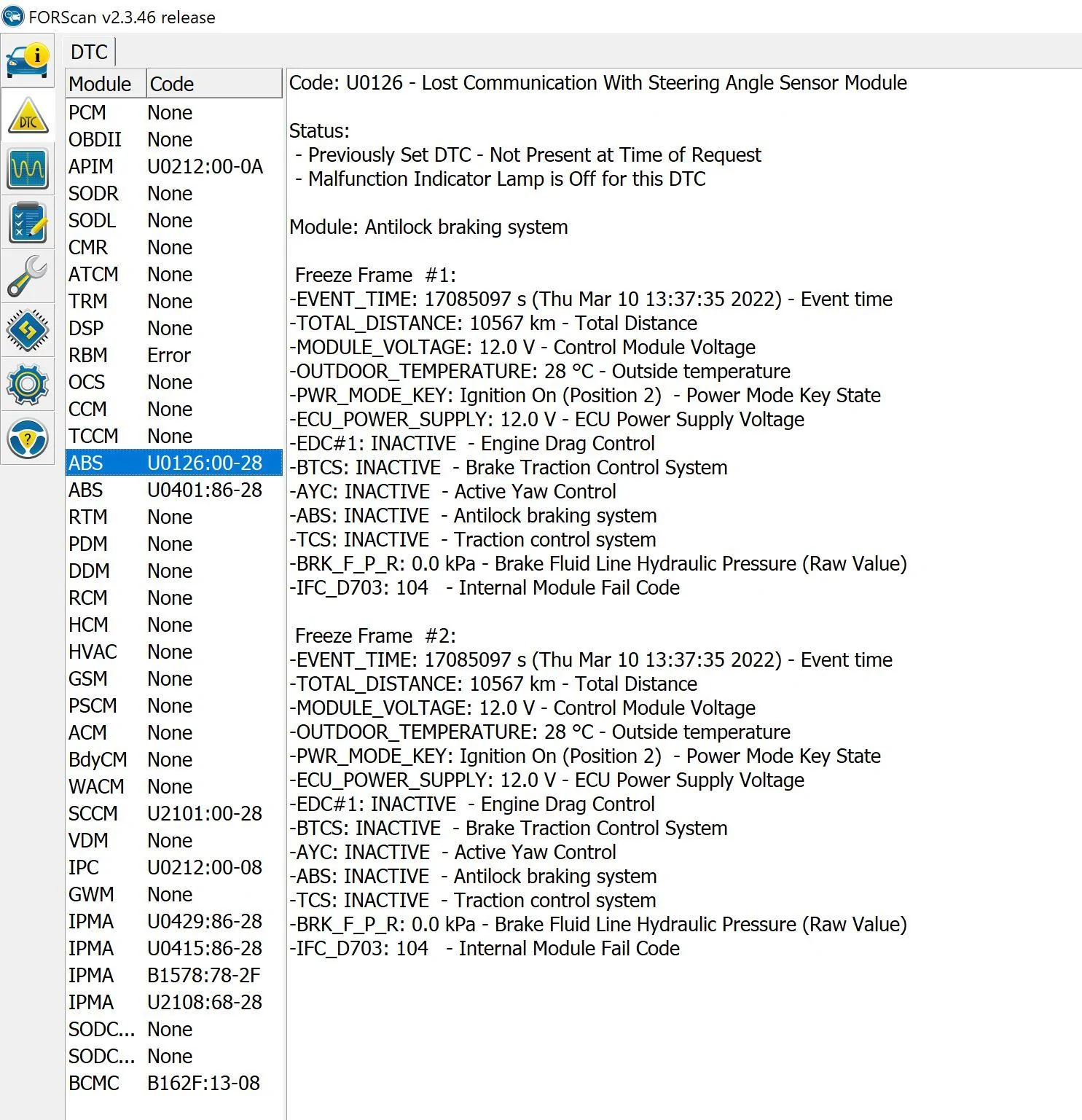Open the oscilloscope live data section
The width and height of the screenshot is (1082, 1120).
[x=28, y=169]
